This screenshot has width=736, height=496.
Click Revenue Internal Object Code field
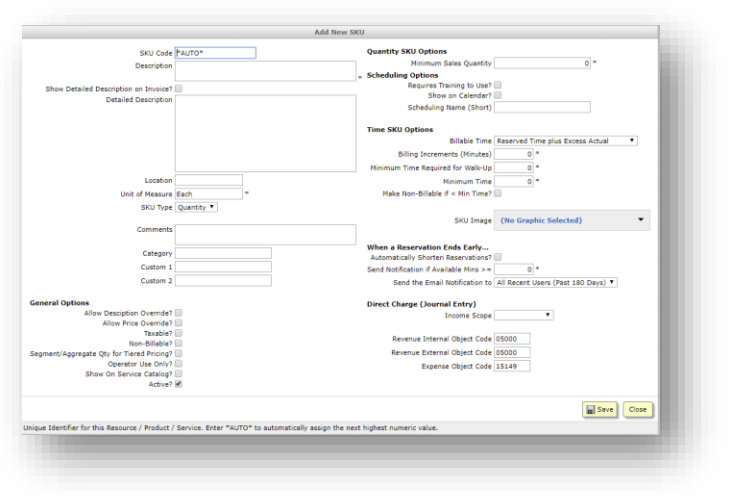(x=512, y=339)
